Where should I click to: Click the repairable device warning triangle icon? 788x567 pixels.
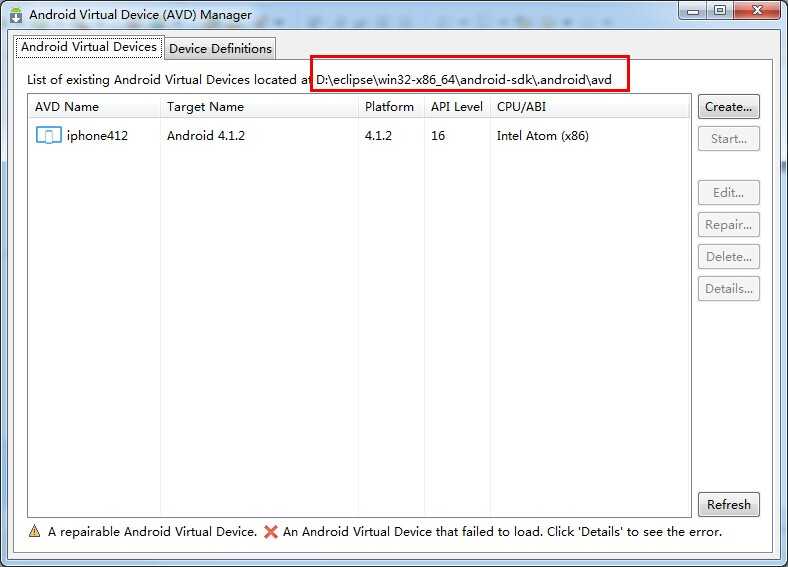tap(34, 531)
